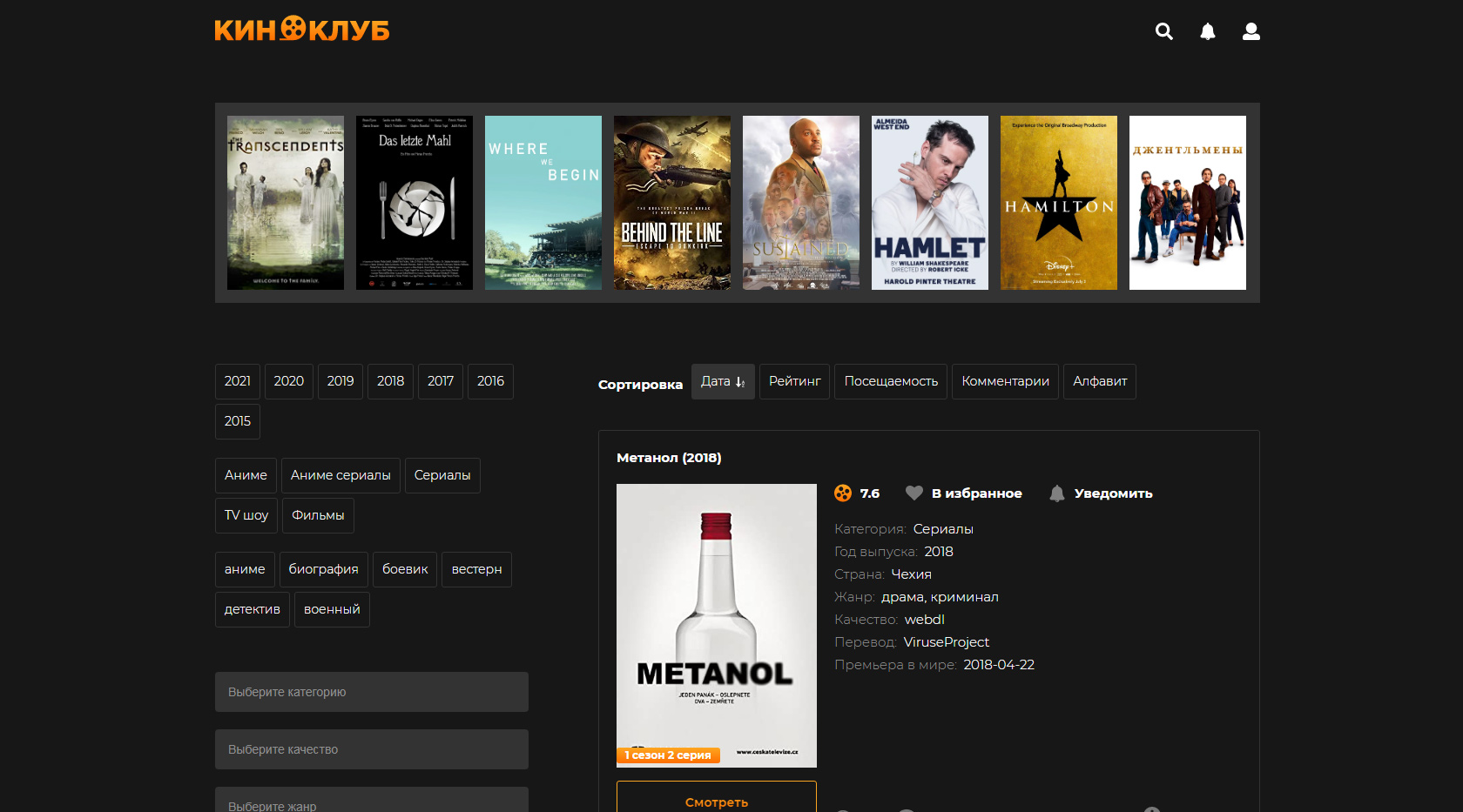Filter by year 2017
The width and height of the screenshot is (1463, 812).
(441, 381)
